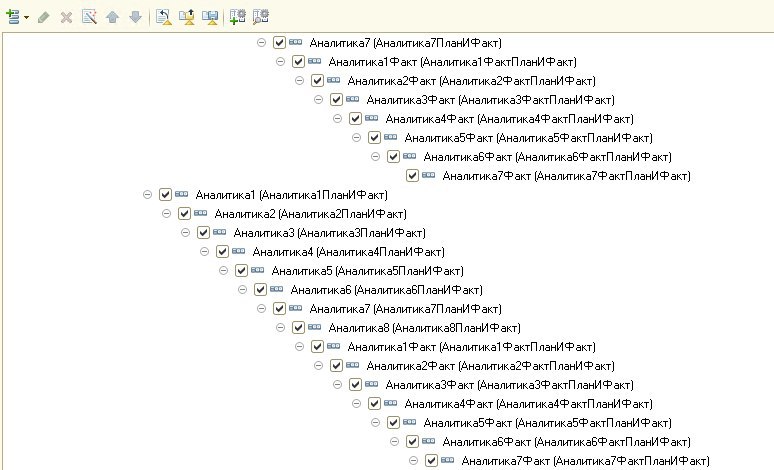Select the row Аналитика8 (Аналитика8ПланИФакт)

[425, 328]
